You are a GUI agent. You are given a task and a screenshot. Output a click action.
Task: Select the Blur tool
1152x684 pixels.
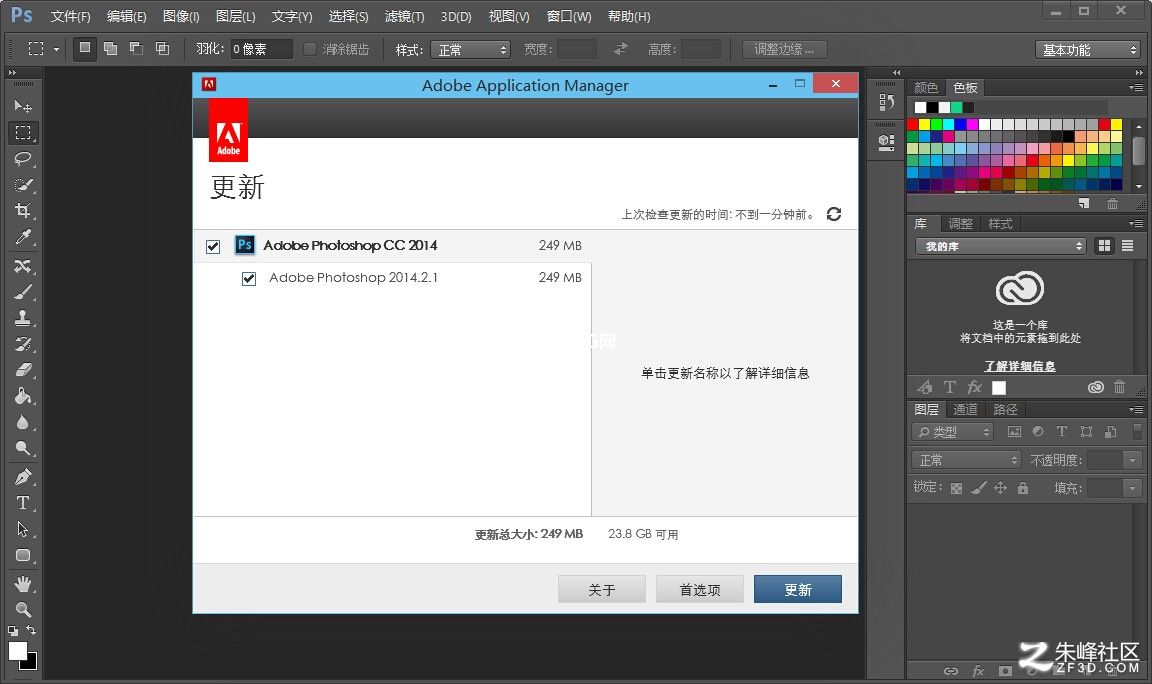(23, 422)
